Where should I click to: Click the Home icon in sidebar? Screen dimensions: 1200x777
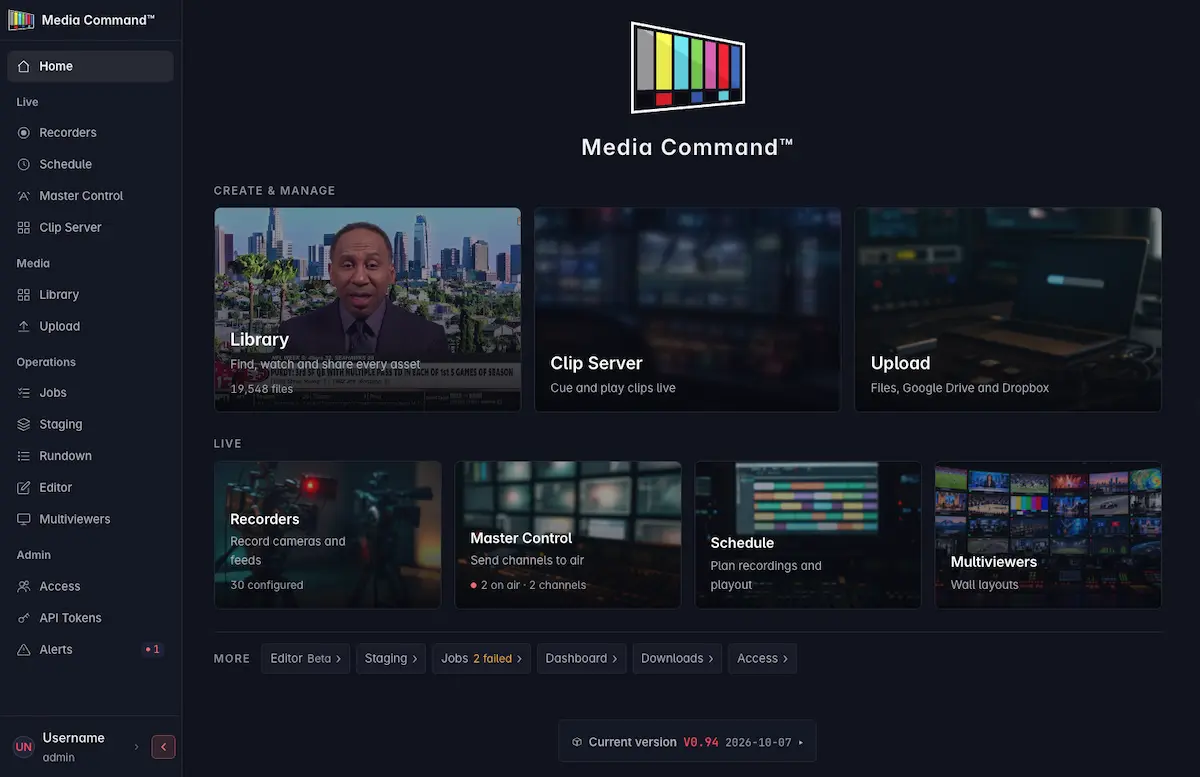coord(24,66)
